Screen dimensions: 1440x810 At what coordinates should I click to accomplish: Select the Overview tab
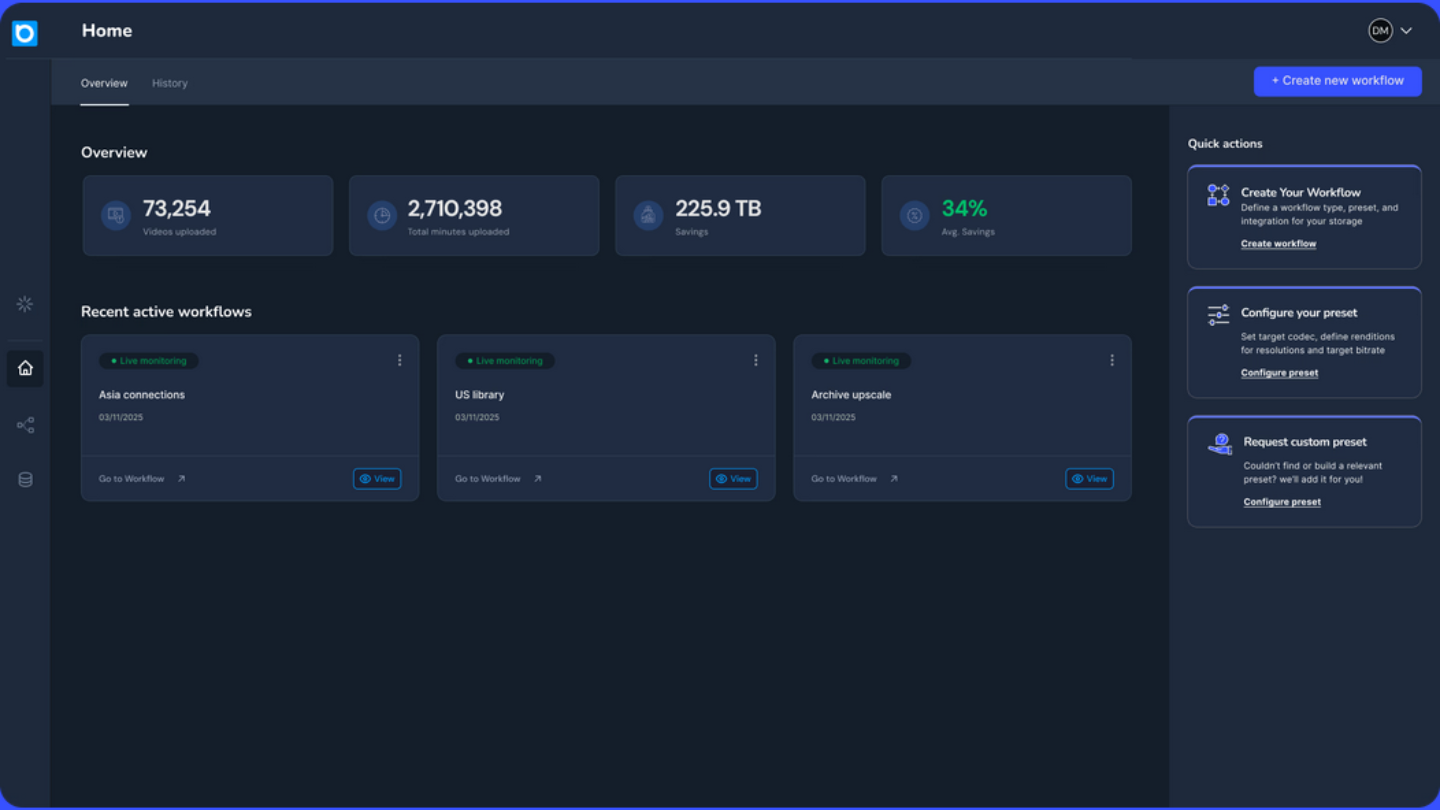pyautogui.click(x=104, y=83)
